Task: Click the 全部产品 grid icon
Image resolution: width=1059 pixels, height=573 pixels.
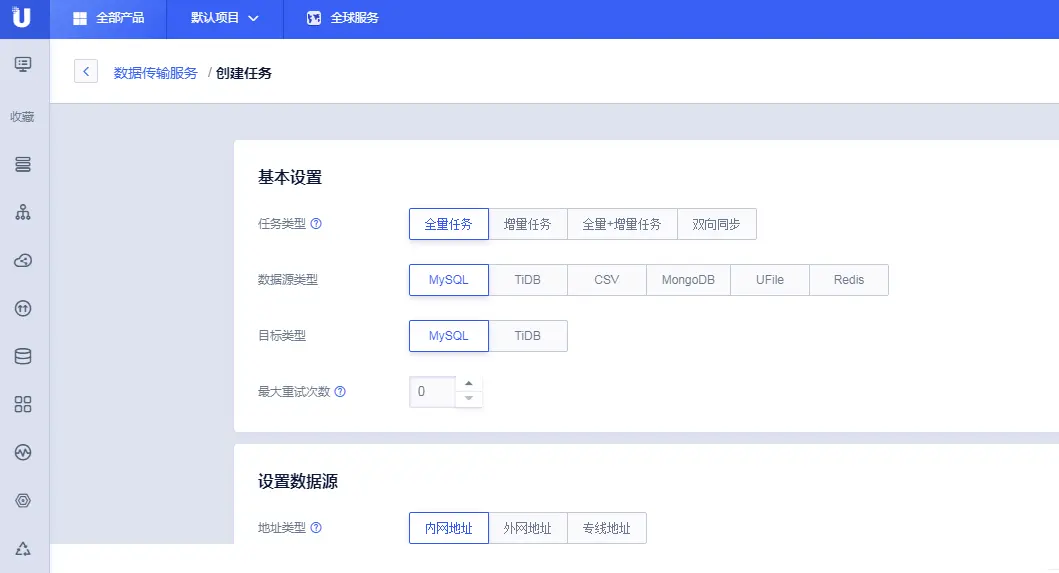Action: tap(80, 18)
